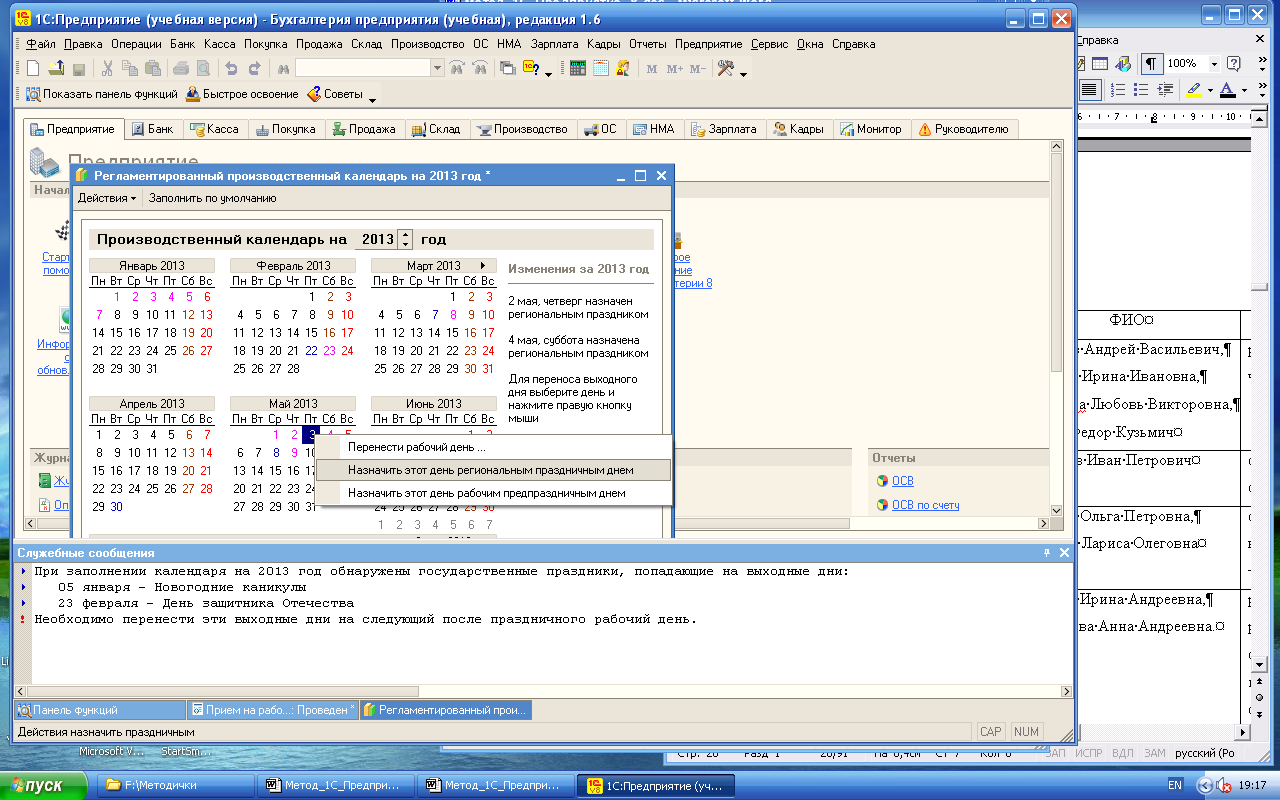
Task: Redo with the forward arrow icon
Action: pyautogui.click(x=254, y=68)
